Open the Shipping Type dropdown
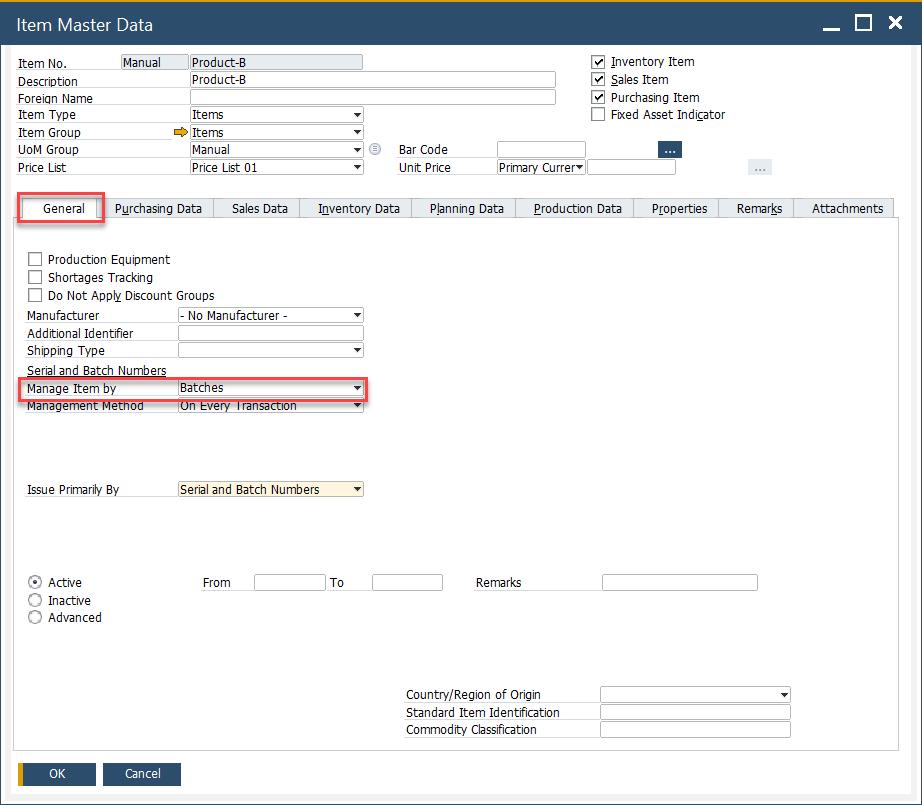This screenshot has width=922, height=805. (355, 350)
